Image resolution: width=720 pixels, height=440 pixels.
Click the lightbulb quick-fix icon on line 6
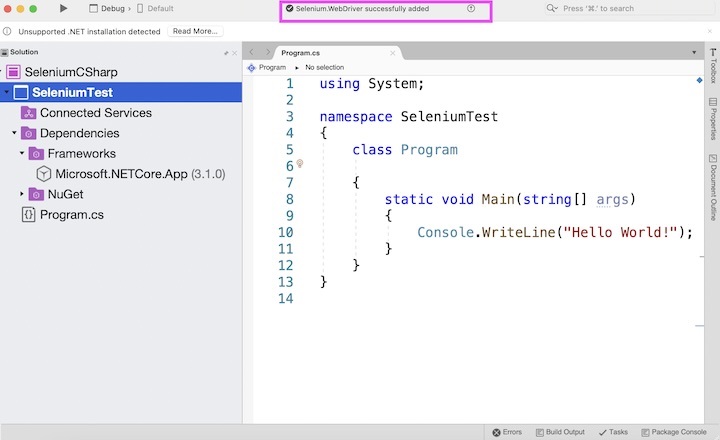click(300, 163)
